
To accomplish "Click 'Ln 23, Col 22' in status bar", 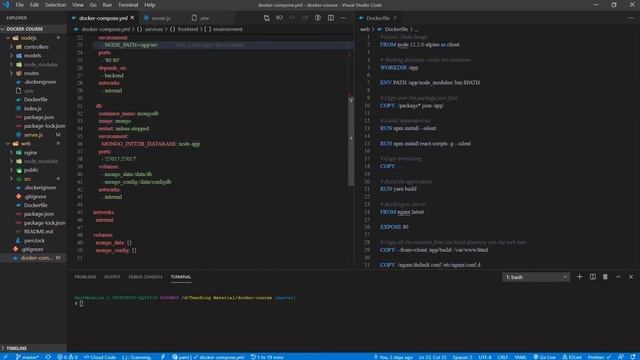I will tap(432, 357).
